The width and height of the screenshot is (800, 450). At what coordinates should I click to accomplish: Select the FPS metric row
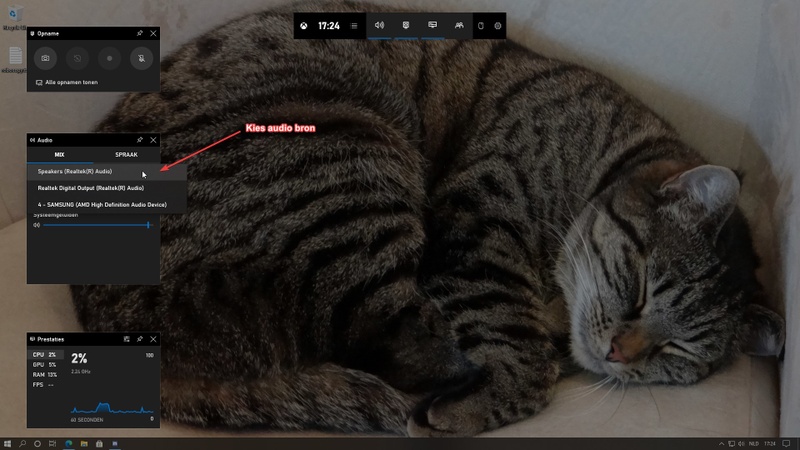(45, 385)
